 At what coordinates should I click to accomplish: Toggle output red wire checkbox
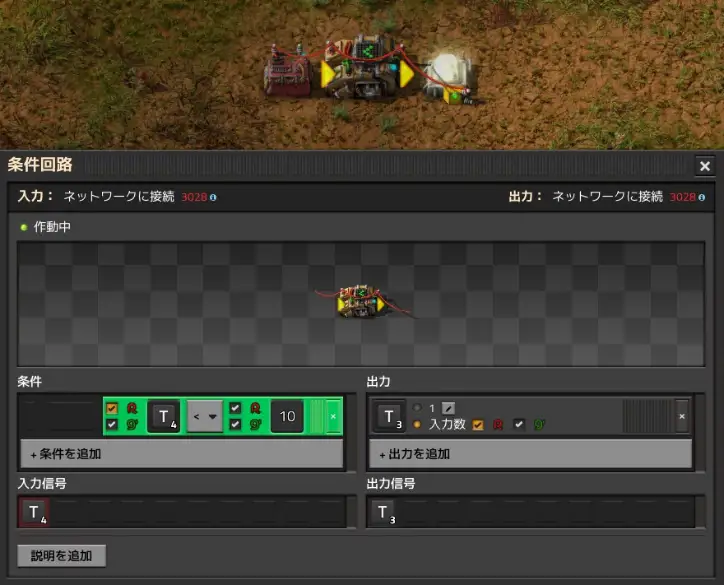(478, 425)
